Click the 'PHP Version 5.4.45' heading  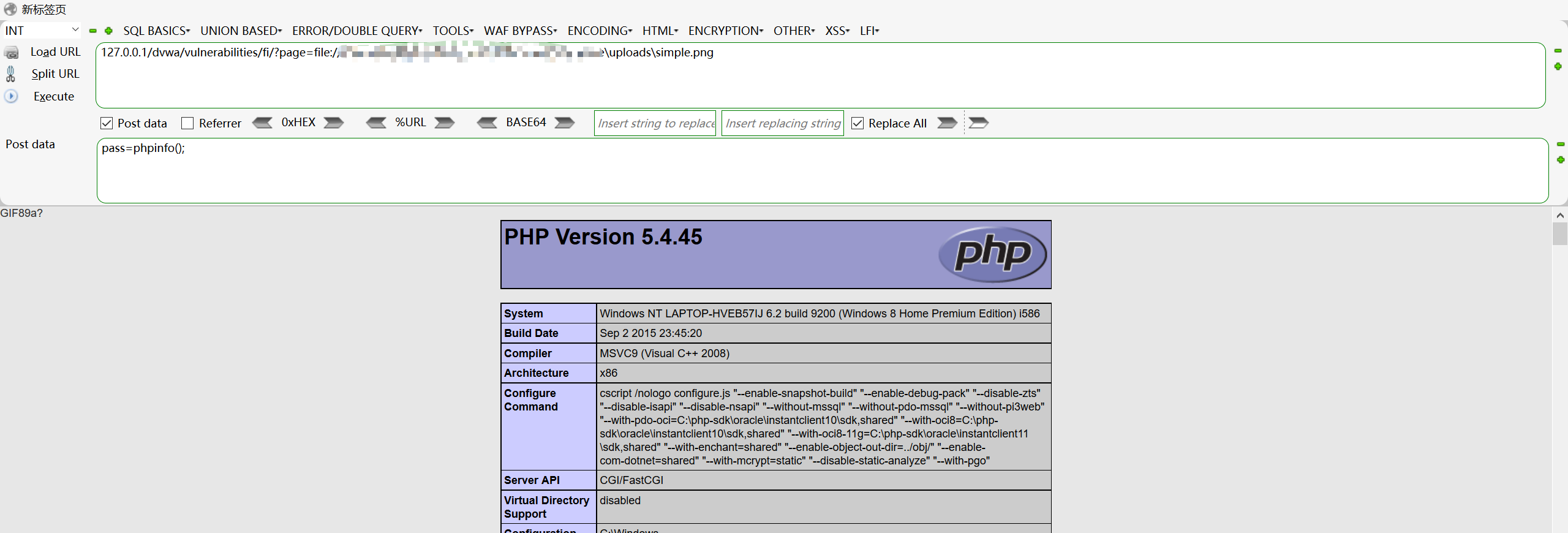pos(603,237)
